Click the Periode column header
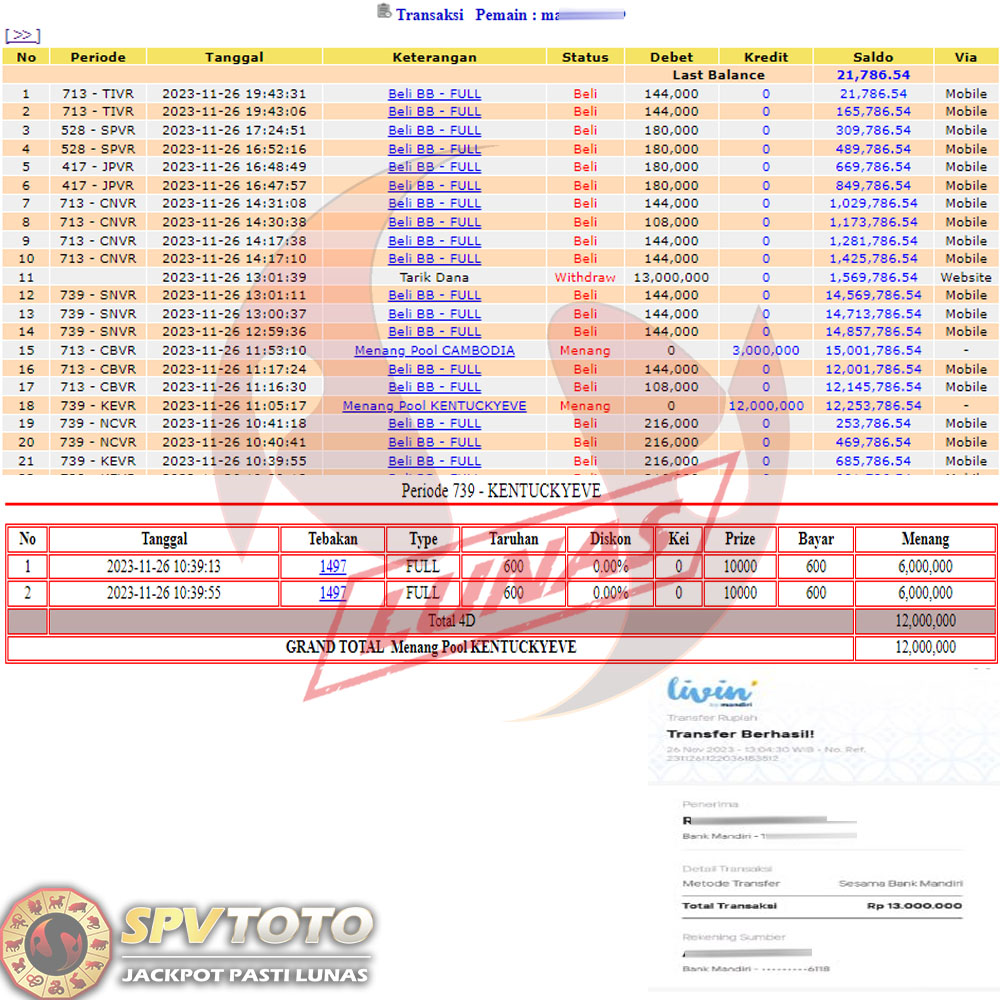 point(97,57)
